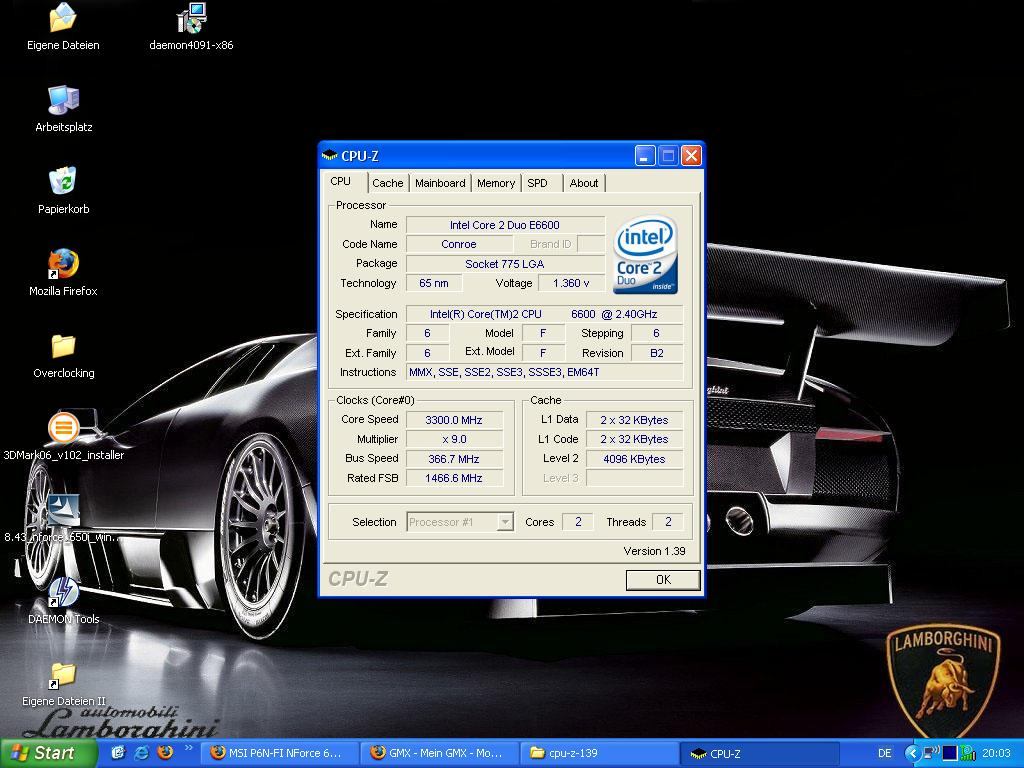This screenshot has width=1024, height=768.
Task: Click the Threads count field
Action: [667, 521]
